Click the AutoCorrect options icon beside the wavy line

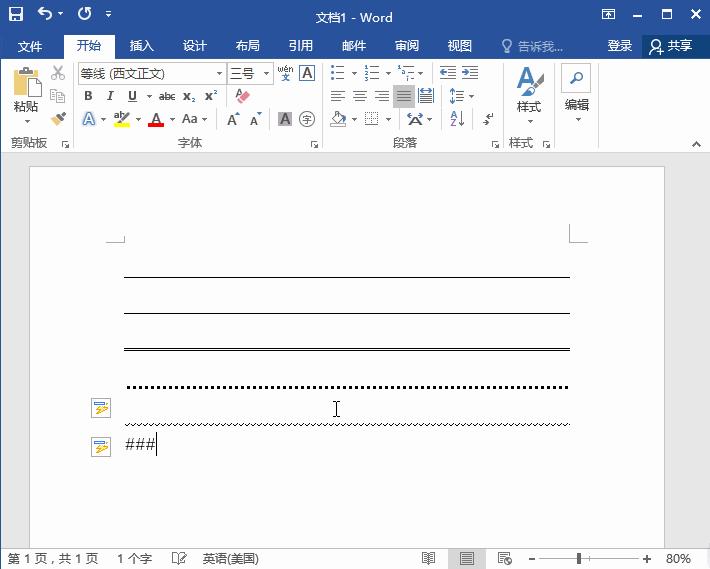point(101,408)
